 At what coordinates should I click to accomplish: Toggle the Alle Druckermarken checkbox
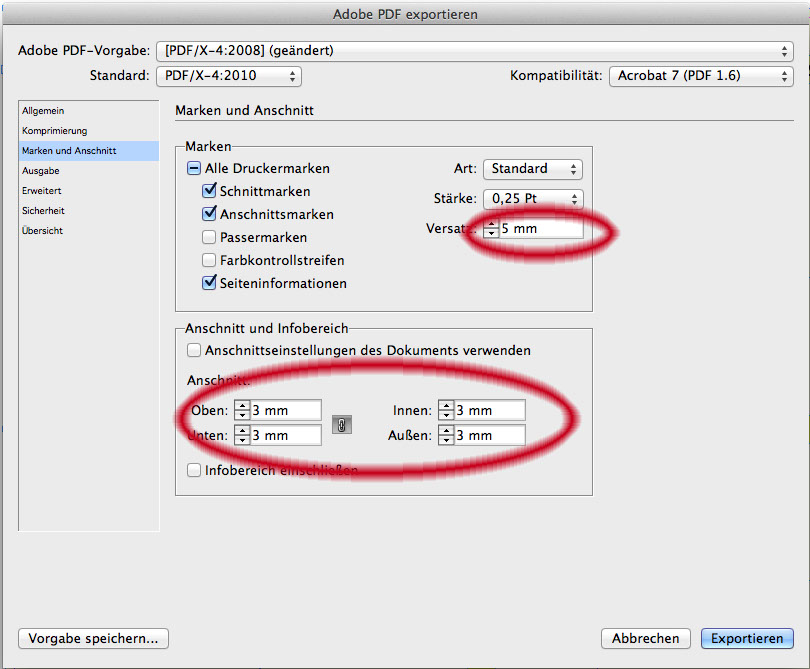tap(194, 168)
